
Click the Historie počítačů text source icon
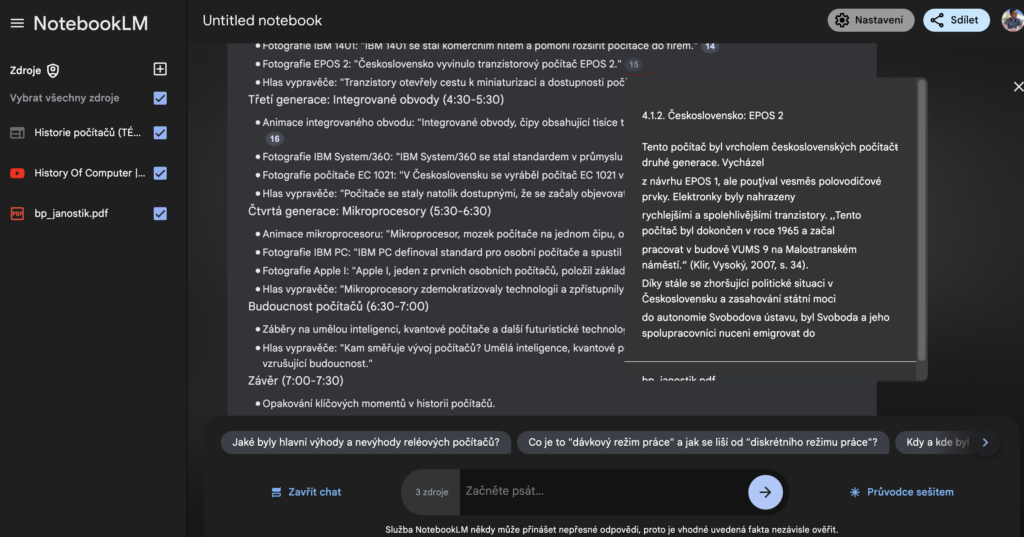(18, 133)
